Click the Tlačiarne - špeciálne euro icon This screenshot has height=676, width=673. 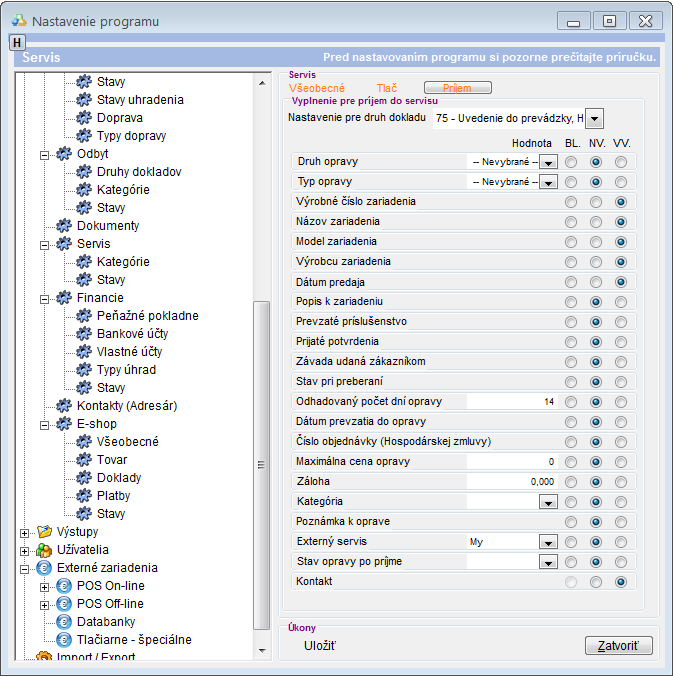[64, 640]
